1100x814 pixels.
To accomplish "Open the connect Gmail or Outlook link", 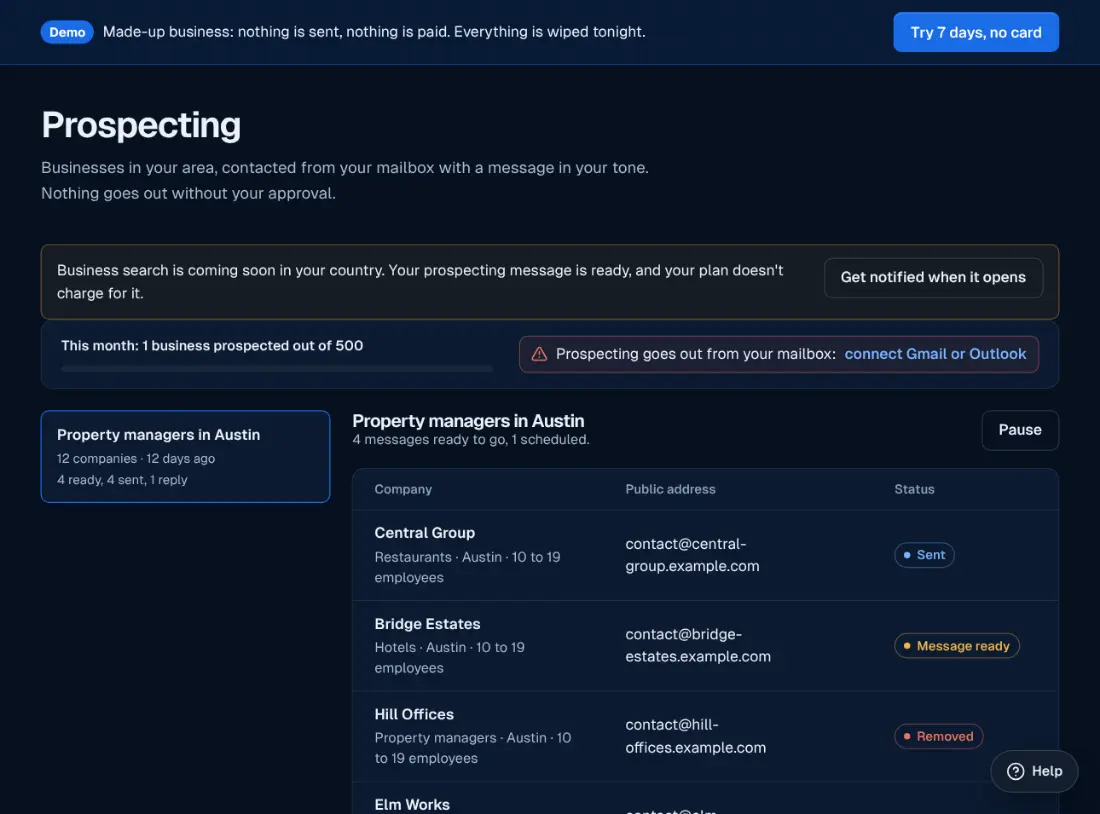I will pos(934,354).
